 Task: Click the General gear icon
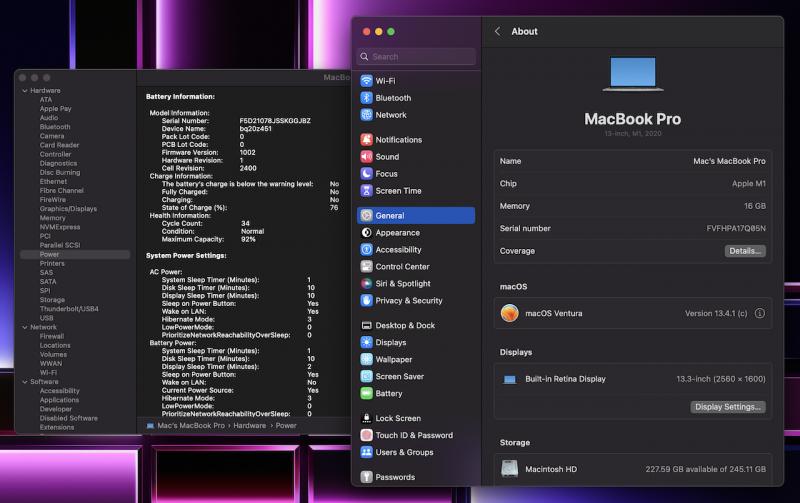366,215
